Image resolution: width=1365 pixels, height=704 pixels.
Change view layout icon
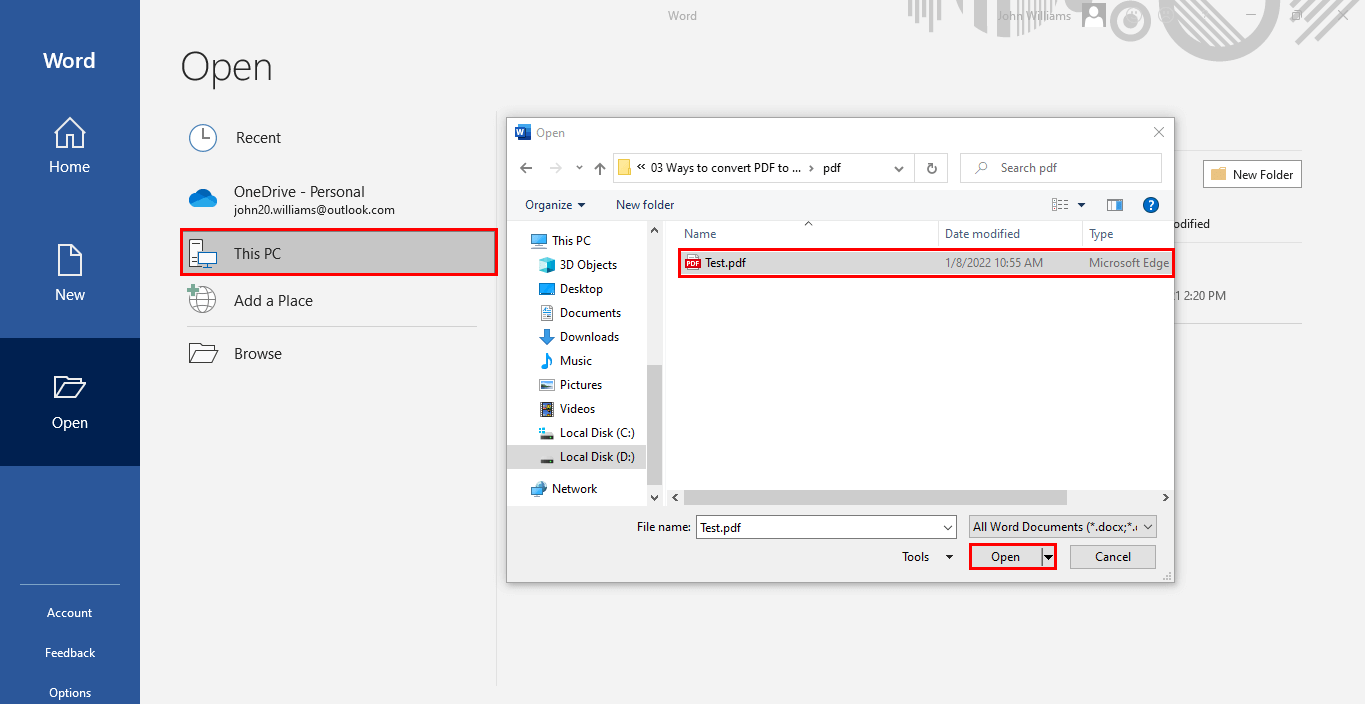click(x=1060, y=205)
